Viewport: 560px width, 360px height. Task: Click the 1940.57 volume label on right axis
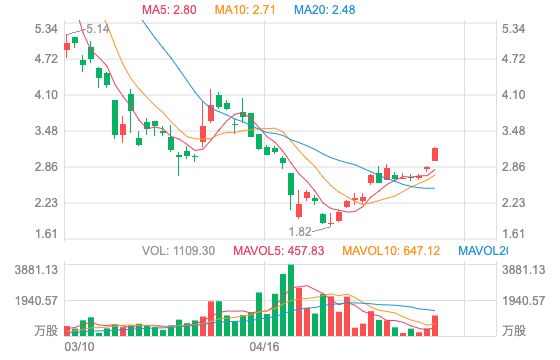[524, 301]
